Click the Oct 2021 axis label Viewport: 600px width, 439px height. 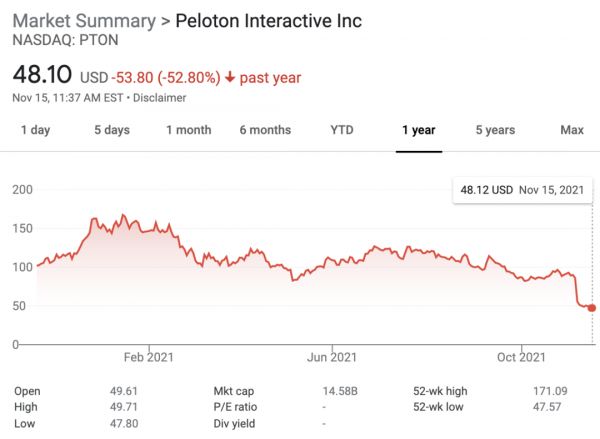click(520, 357)
